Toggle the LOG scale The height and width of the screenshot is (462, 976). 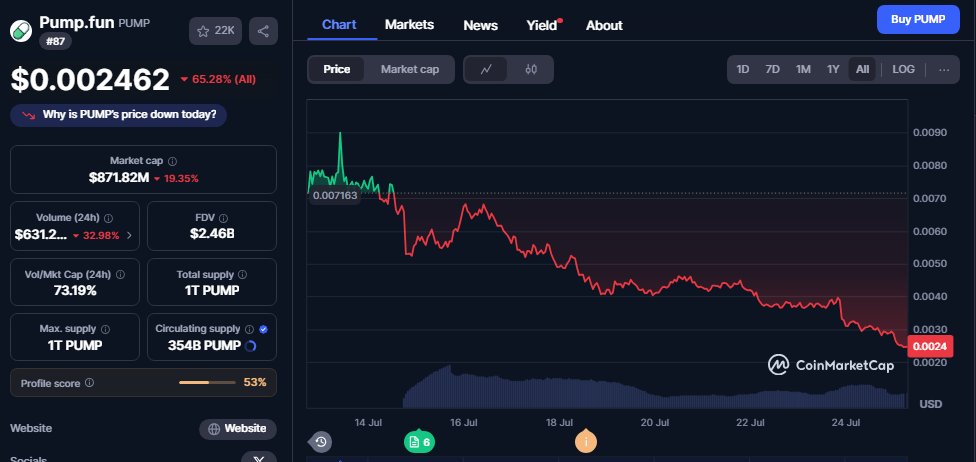[x=903, y=69]
